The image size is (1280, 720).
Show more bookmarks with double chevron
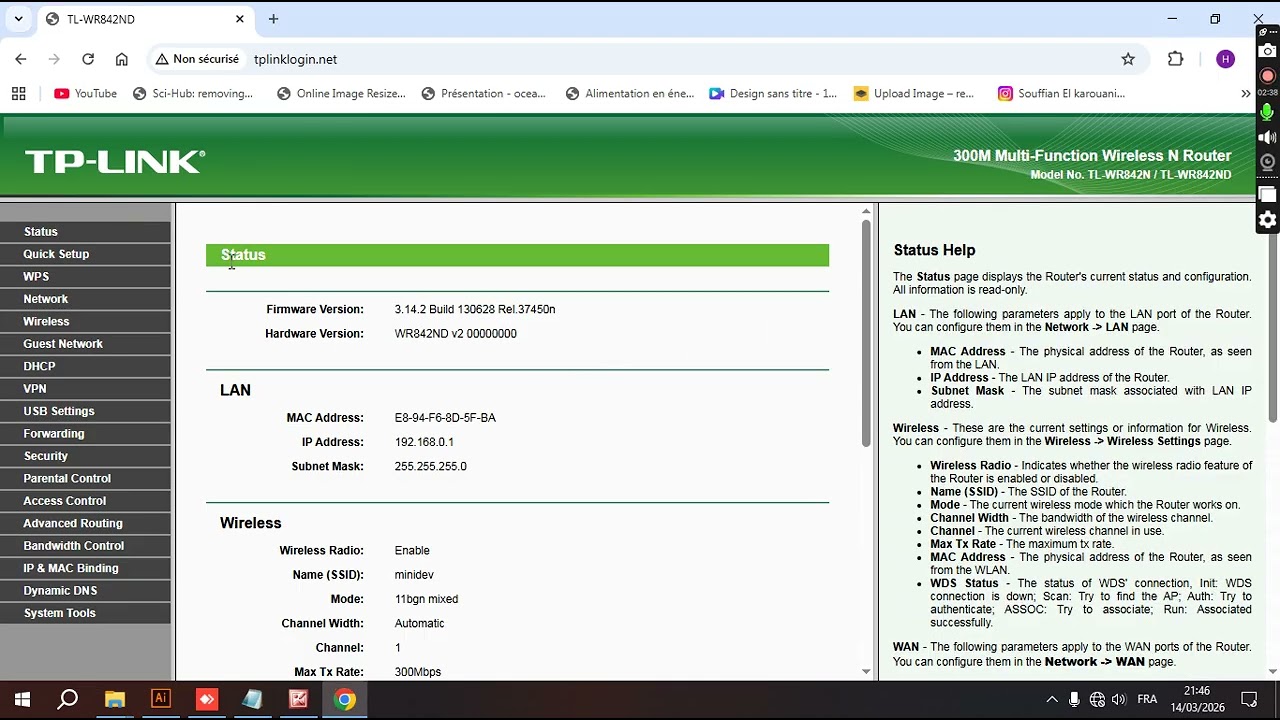1245,93
